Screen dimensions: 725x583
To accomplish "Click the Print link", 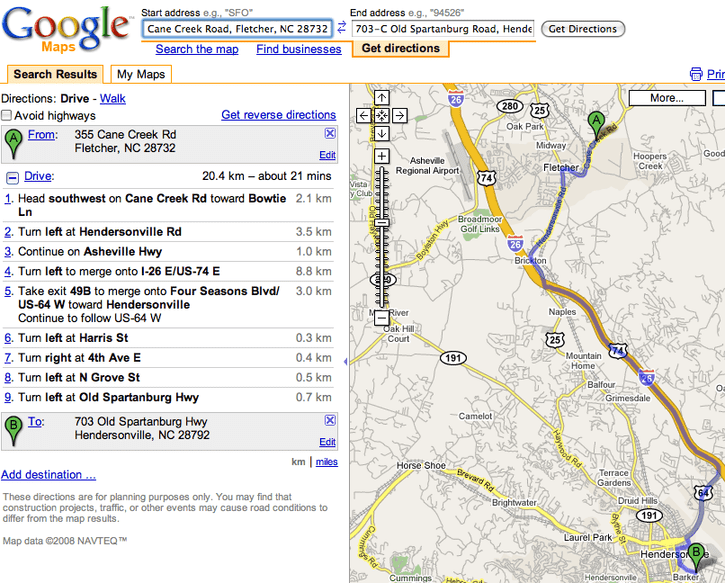I will coord(716,74).
